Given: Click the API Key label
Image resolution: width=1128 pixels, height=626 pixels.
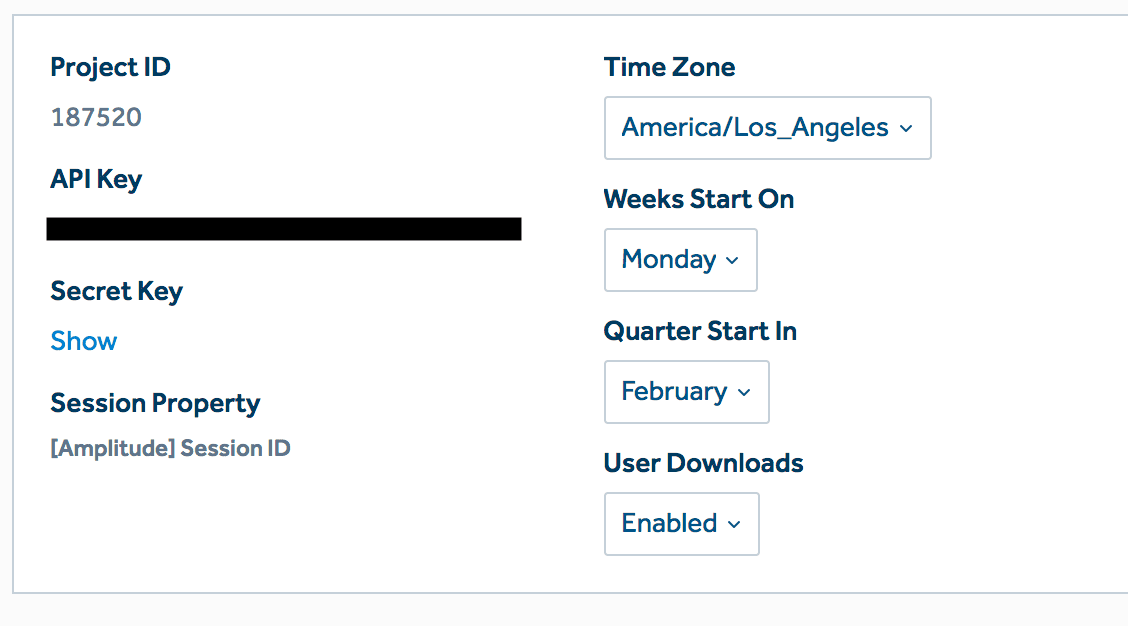Looking at the screenshot, I should [x=96, y=179].
